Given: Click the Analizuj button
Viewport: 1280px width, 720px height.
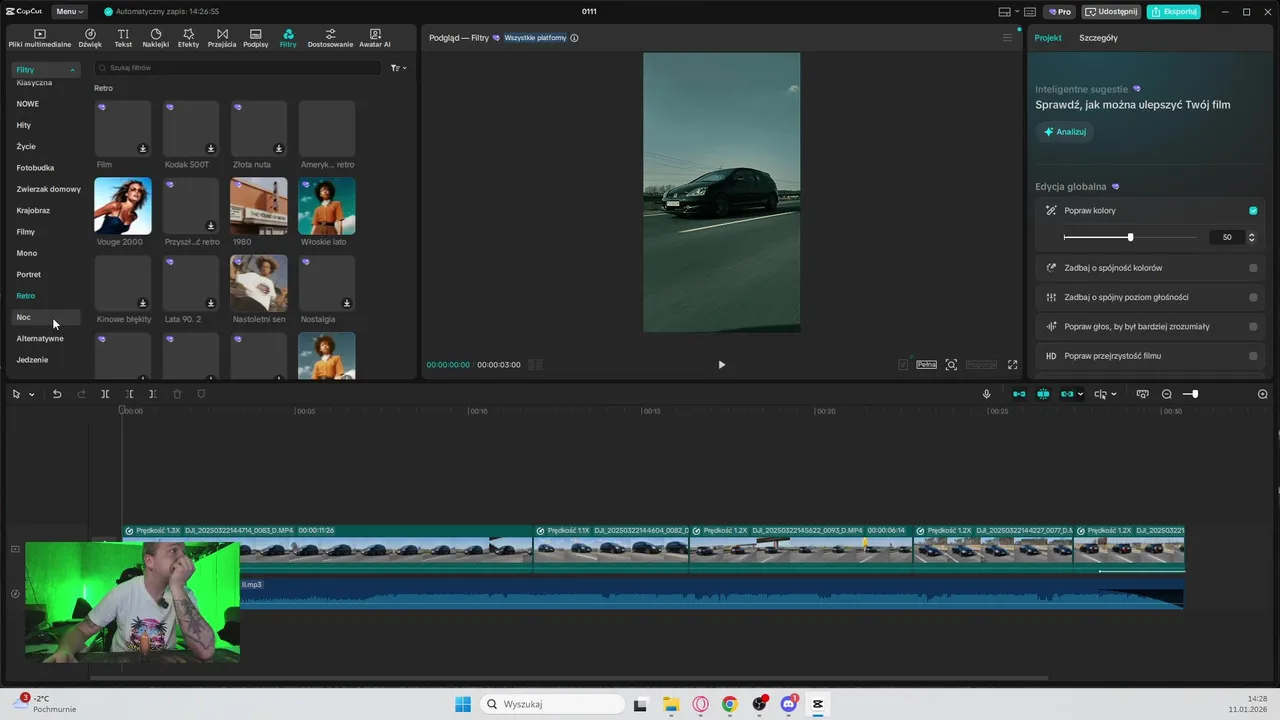Looking at the screenshot, I should 1065,132.
